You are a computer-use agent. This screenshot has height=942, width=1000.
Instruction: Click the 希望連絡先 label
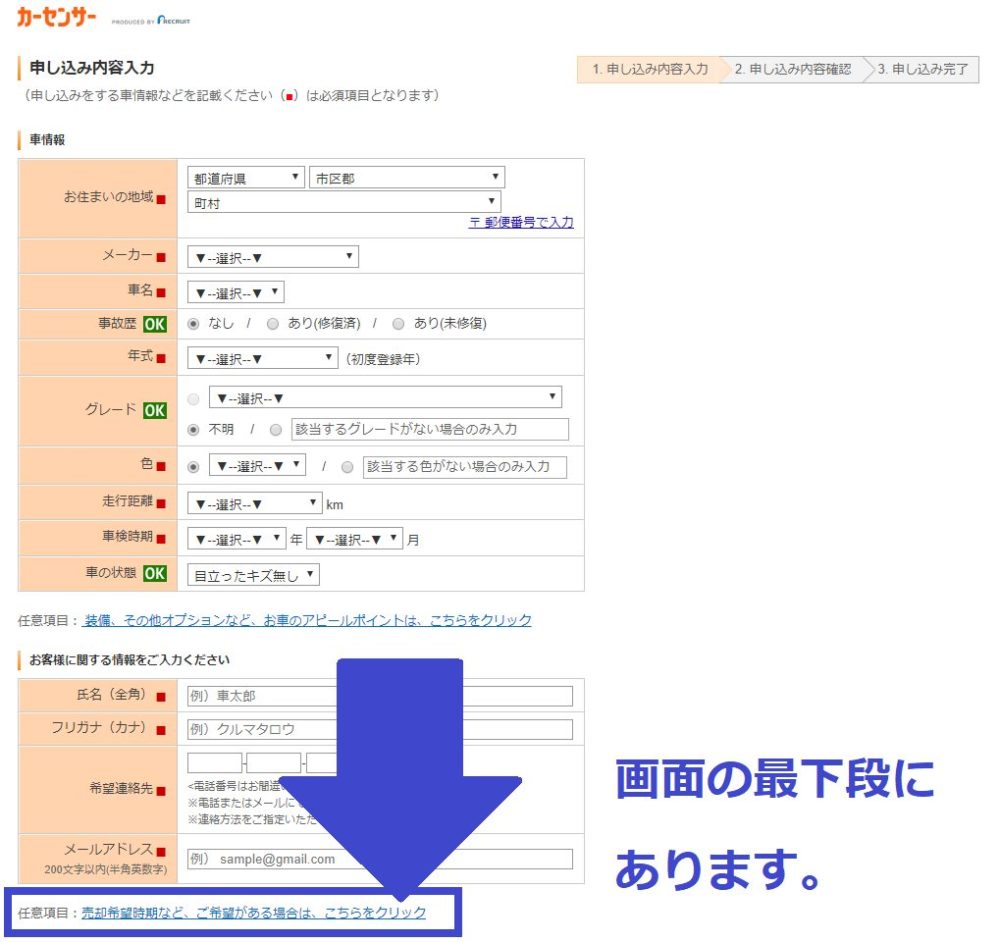[x=121, y=788]
